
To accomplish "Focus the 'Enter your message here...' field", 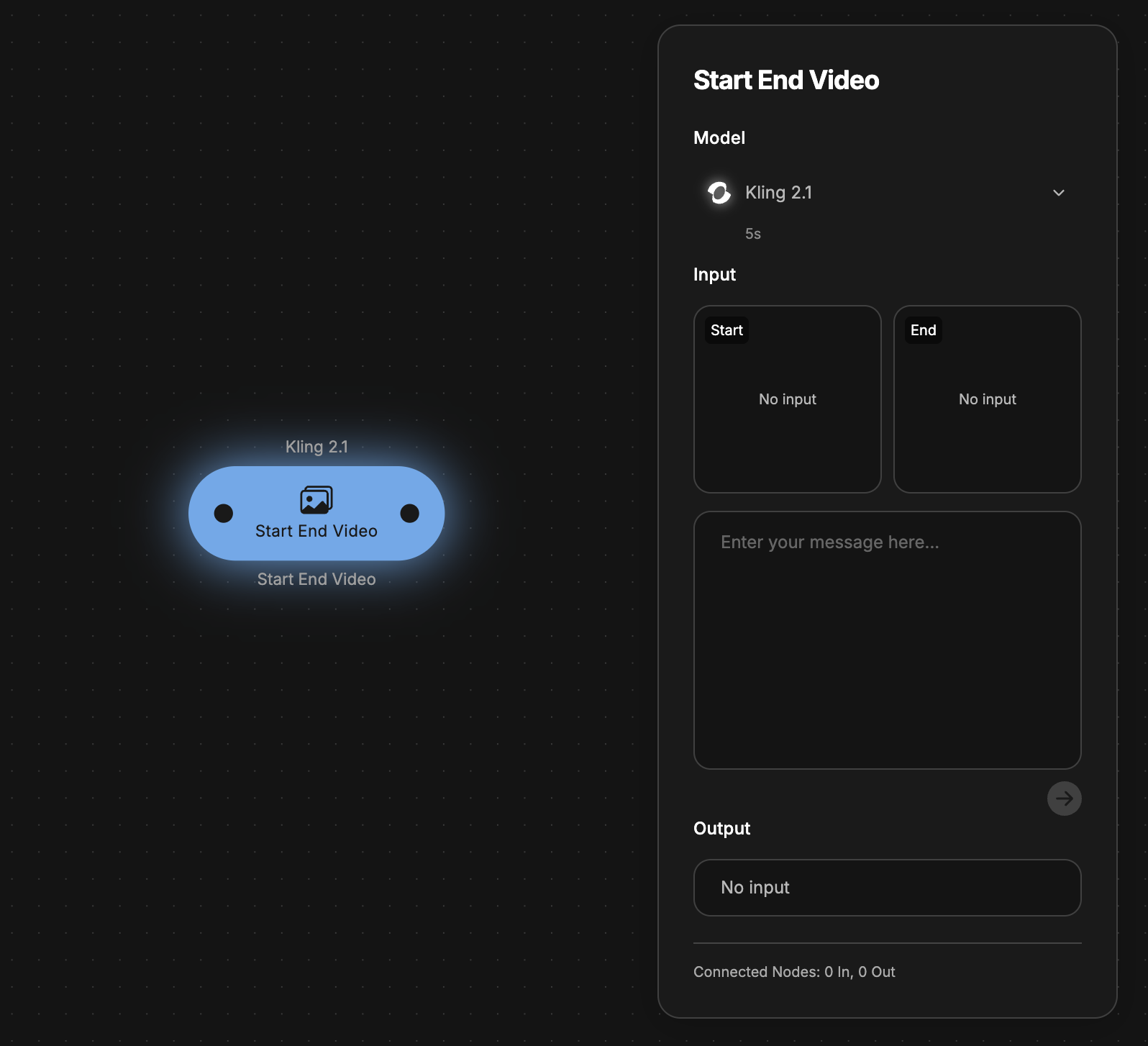I will (x=887, y=640).
